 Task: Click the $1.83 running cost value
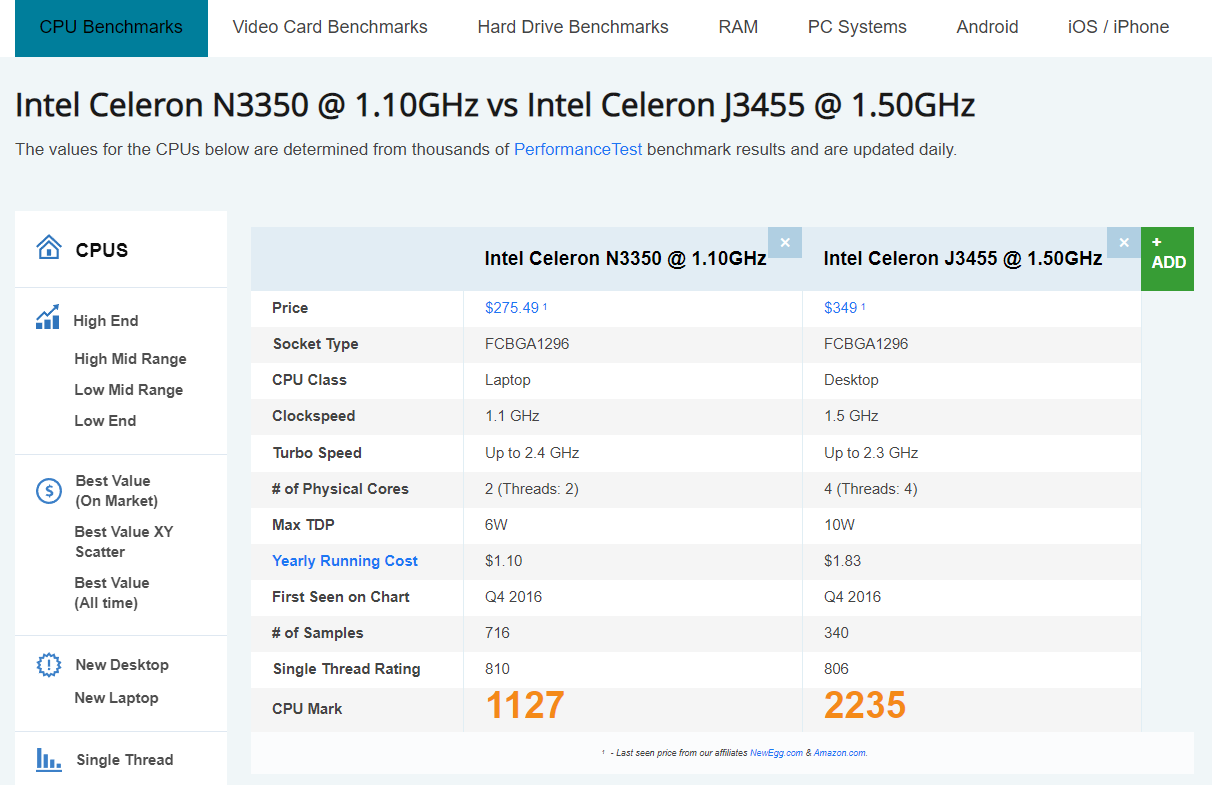coord(842,561)
